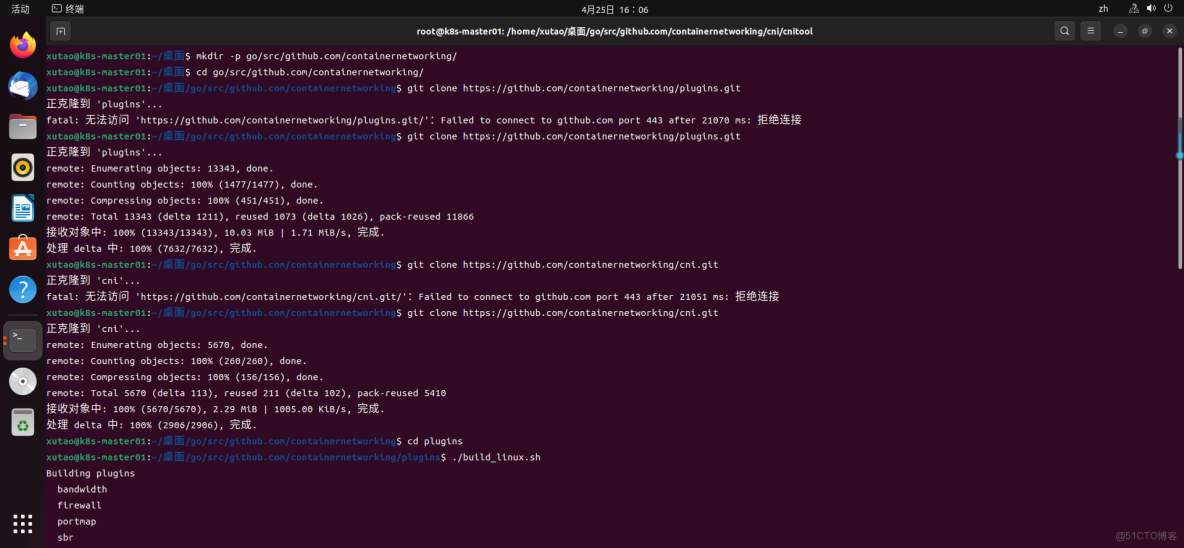Select the Terminal icon in dock
The width and height of the screenshot is (1184, 548).
(23, 340)
